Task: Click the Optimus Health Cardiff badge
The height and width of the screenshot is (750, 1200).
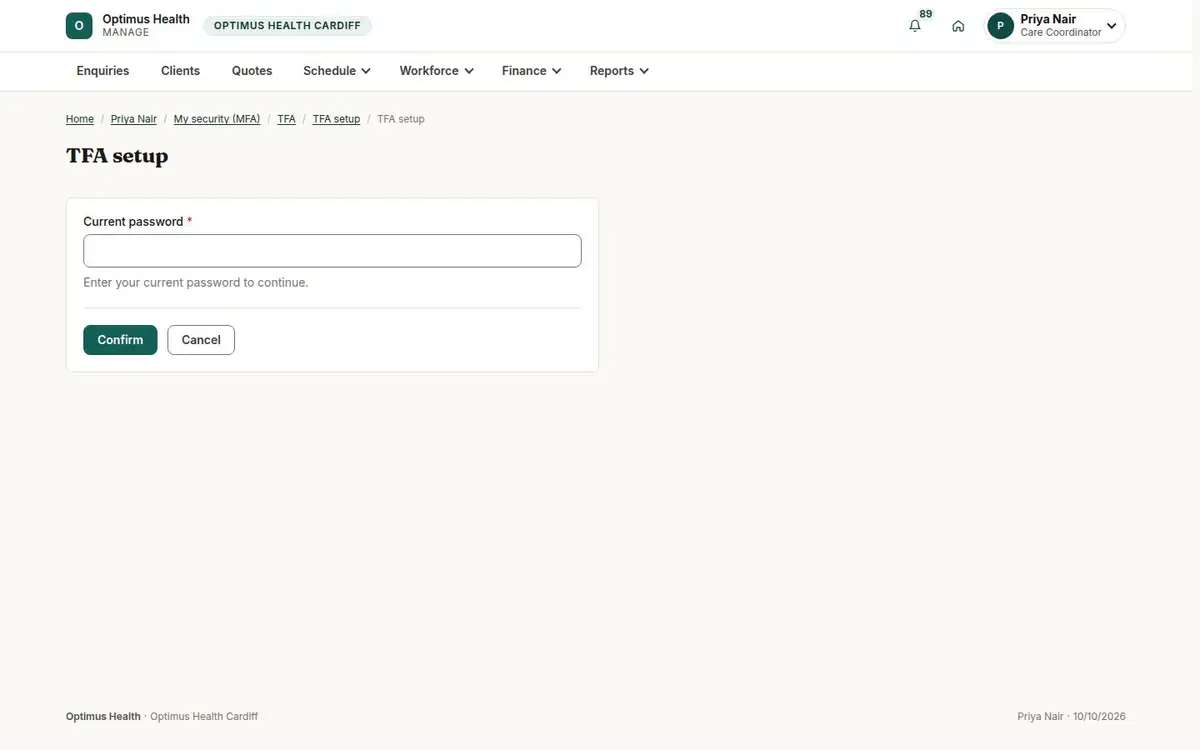Action: click(x=287, y=26)
